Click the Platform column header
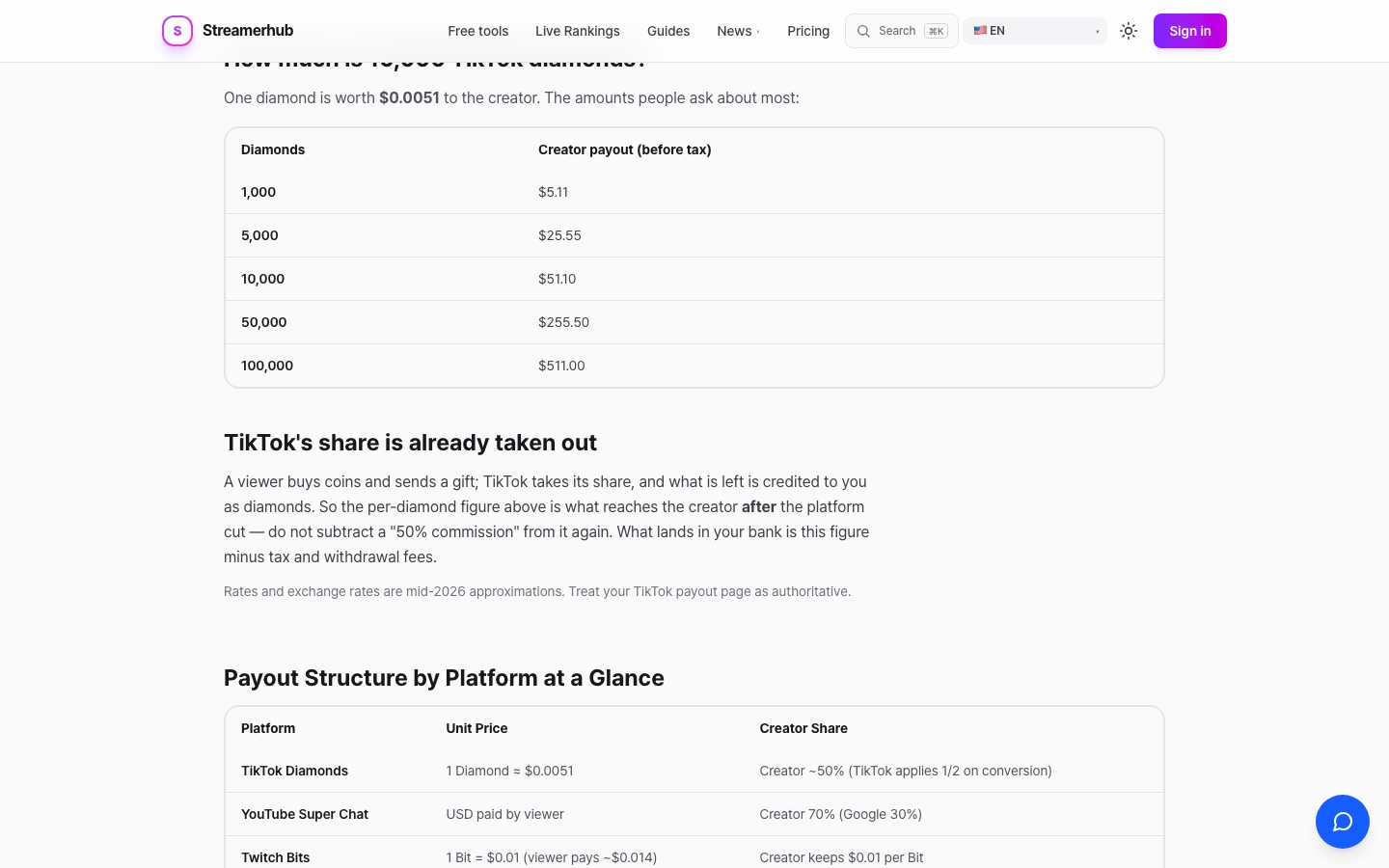 (x=268, y=728)
